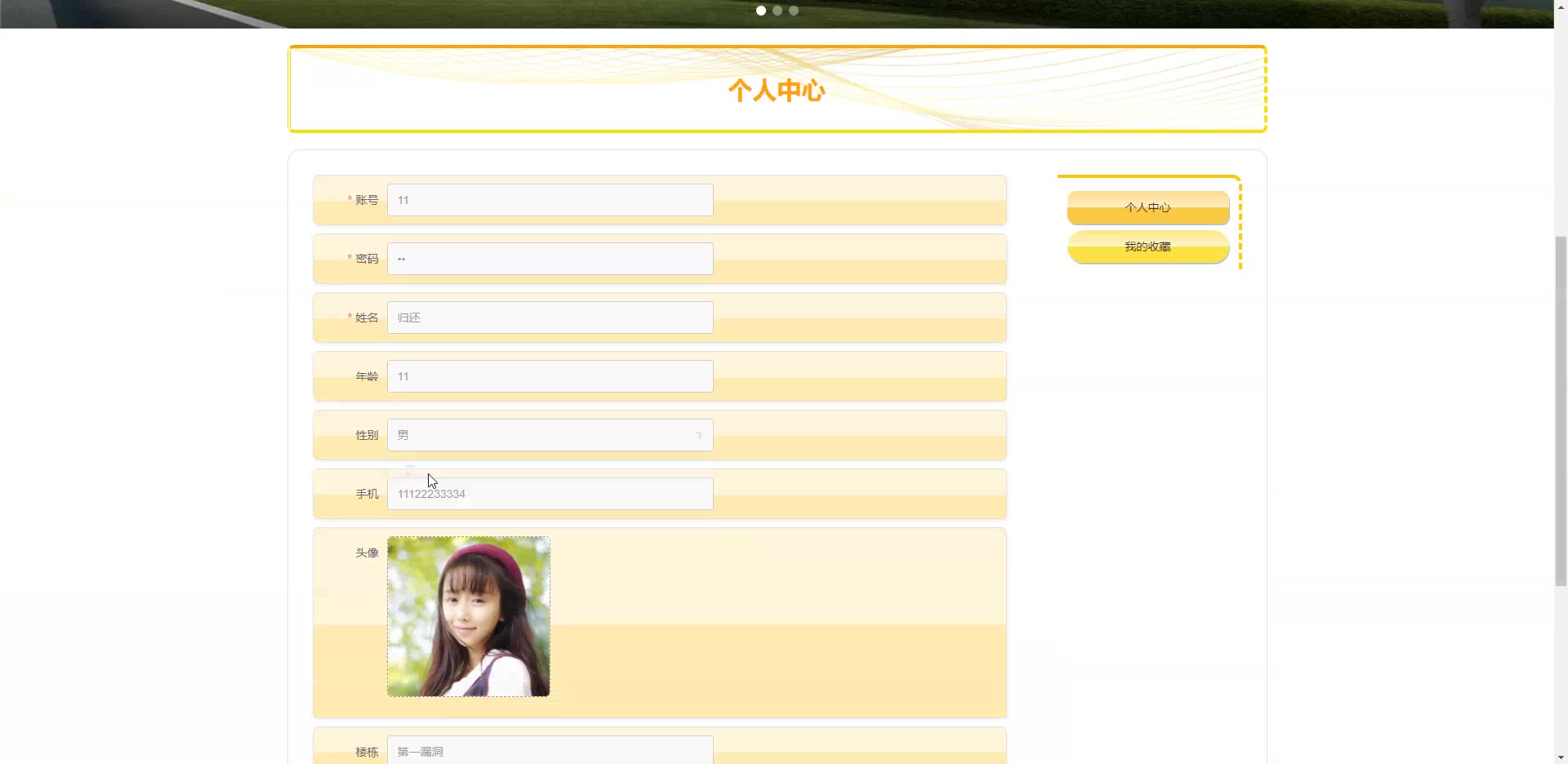Click the 账号 field label

click(x=367, y=200)
